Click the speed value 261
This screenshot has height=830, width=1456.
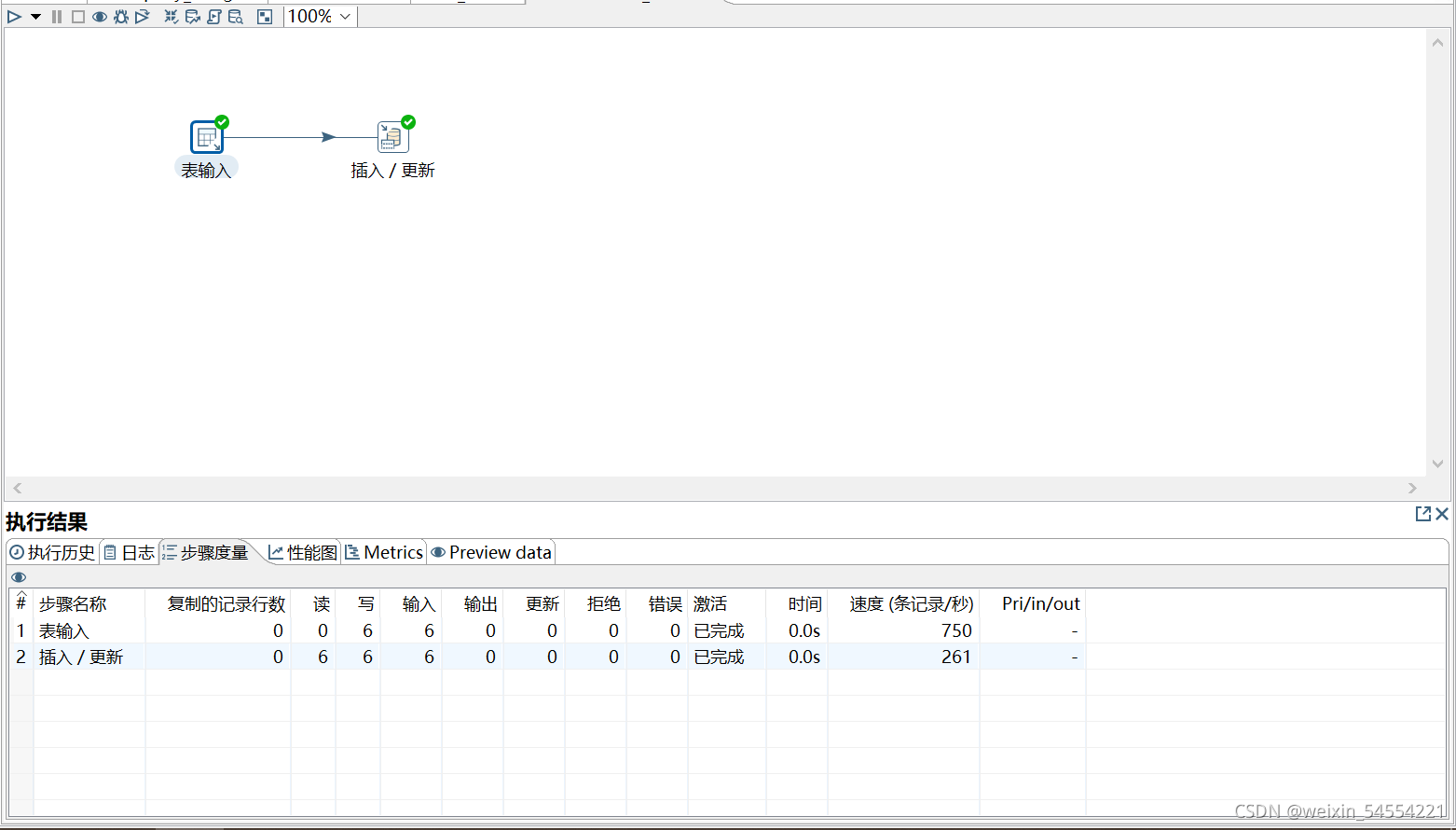[956, 657]
